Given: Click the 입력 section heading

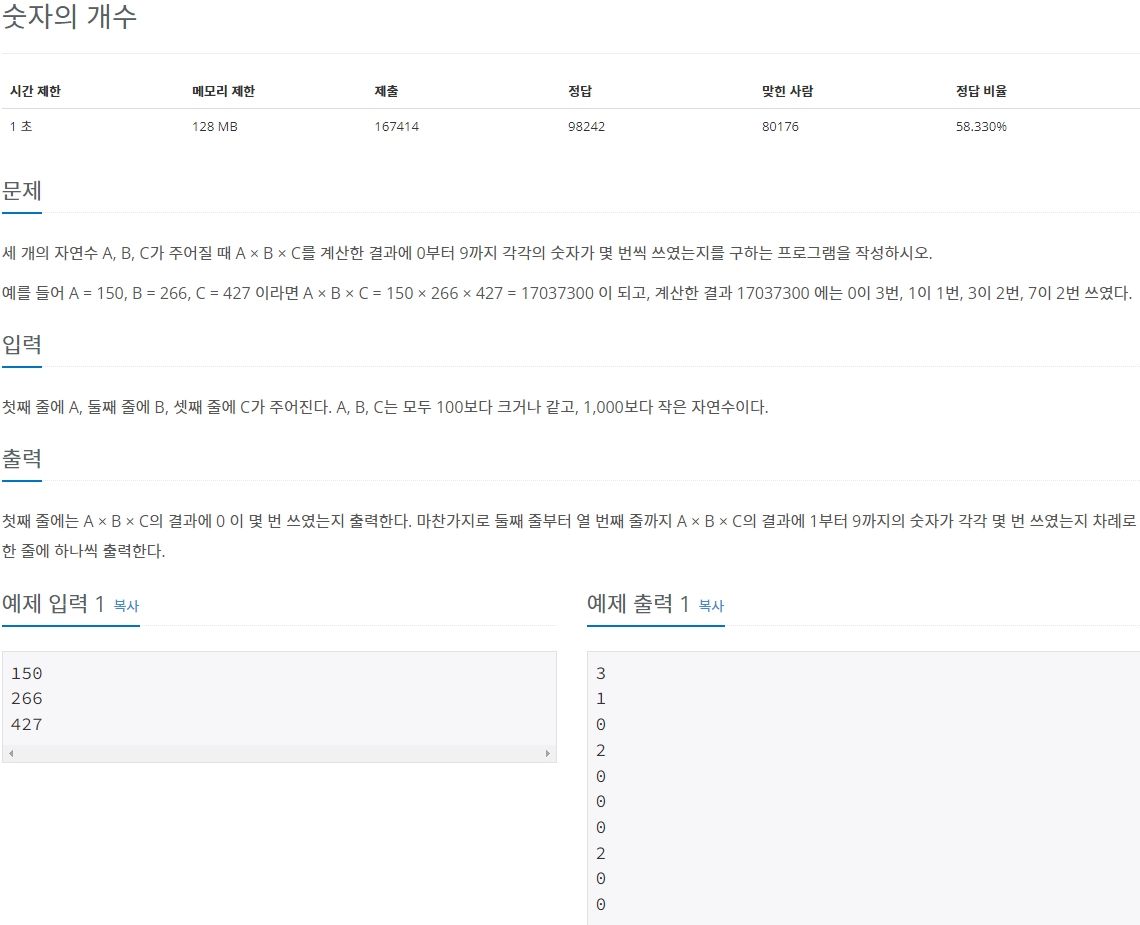Looking at the screenshot, I should click(x=22, y=345).
